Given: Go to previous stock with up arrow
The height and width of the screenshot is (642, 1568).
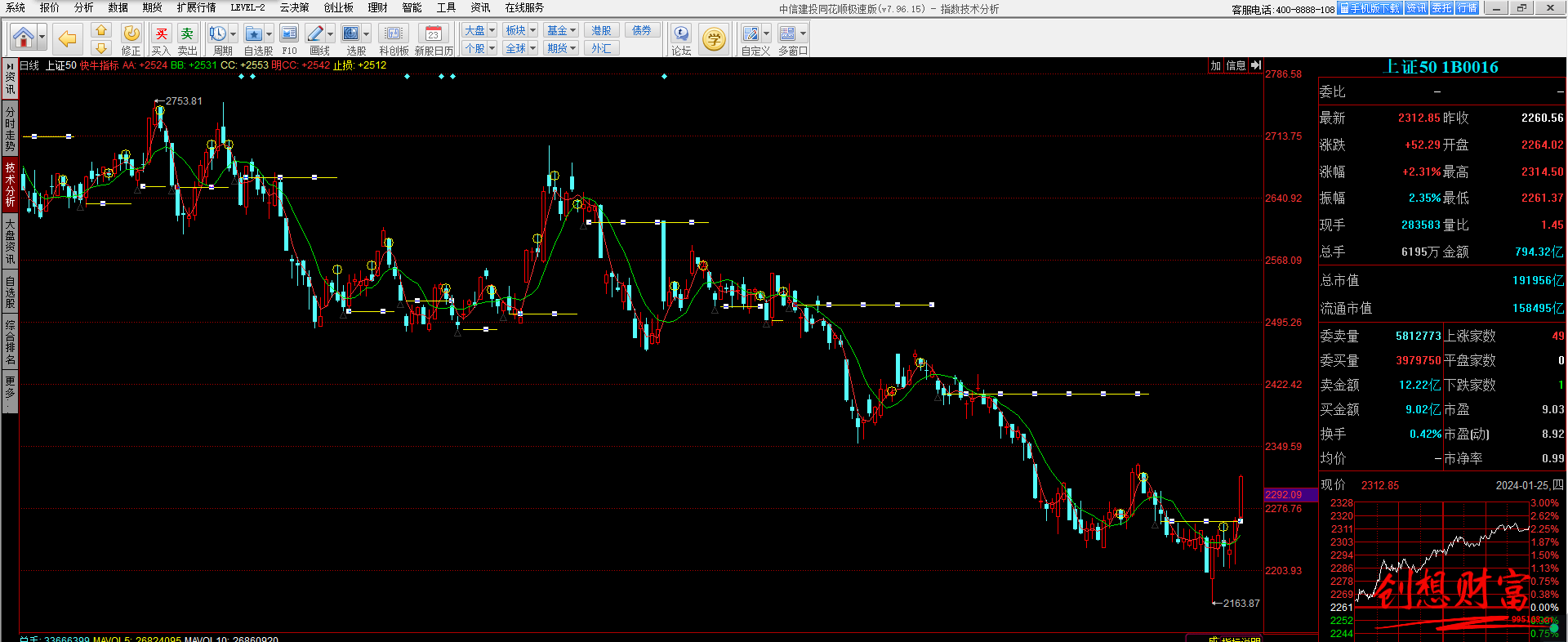Looking at the screenshot, I should [101, 30].
